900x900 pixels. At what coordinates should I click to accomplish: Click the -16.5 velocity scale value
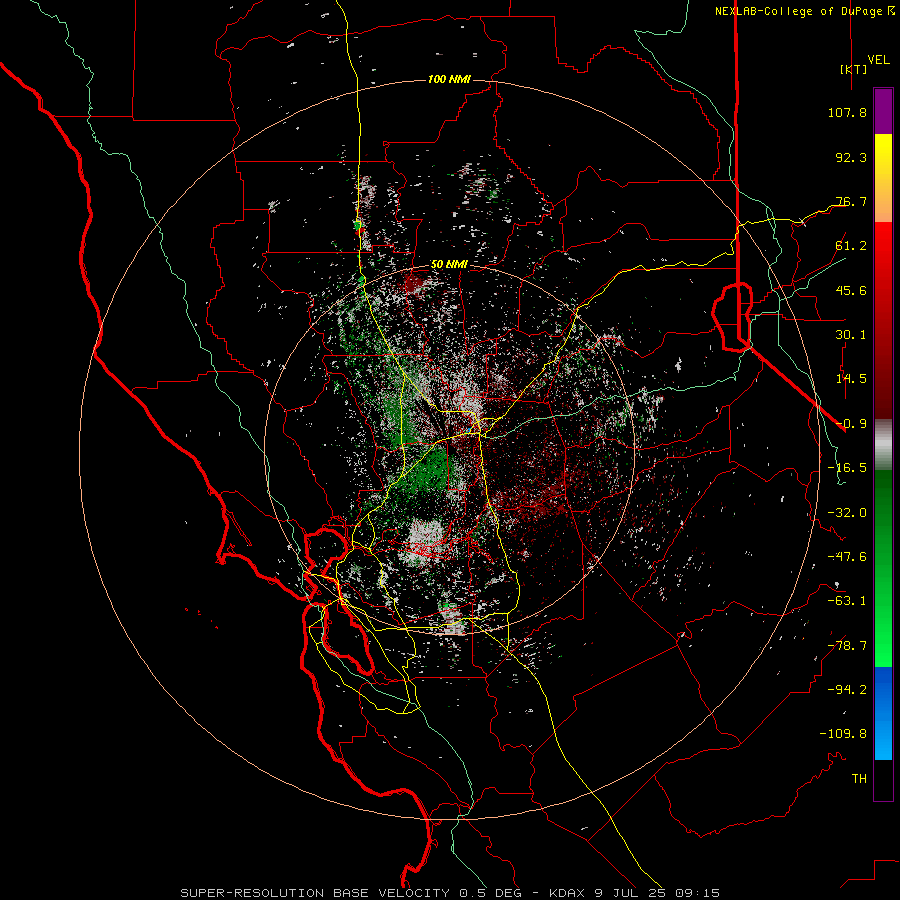click(x=847, y=468)
